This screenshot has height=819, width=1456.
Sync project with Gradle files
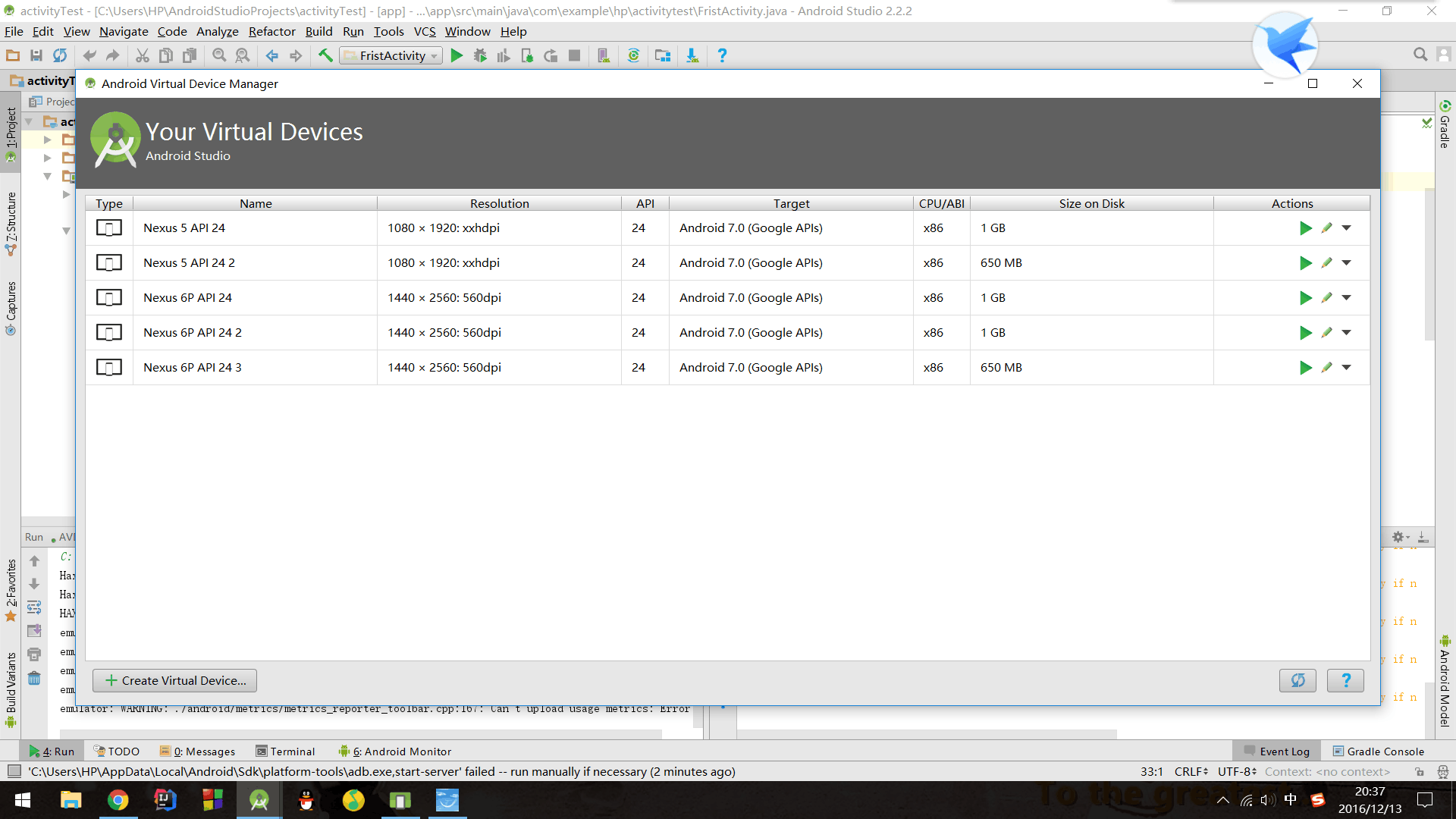click(633, 55)
